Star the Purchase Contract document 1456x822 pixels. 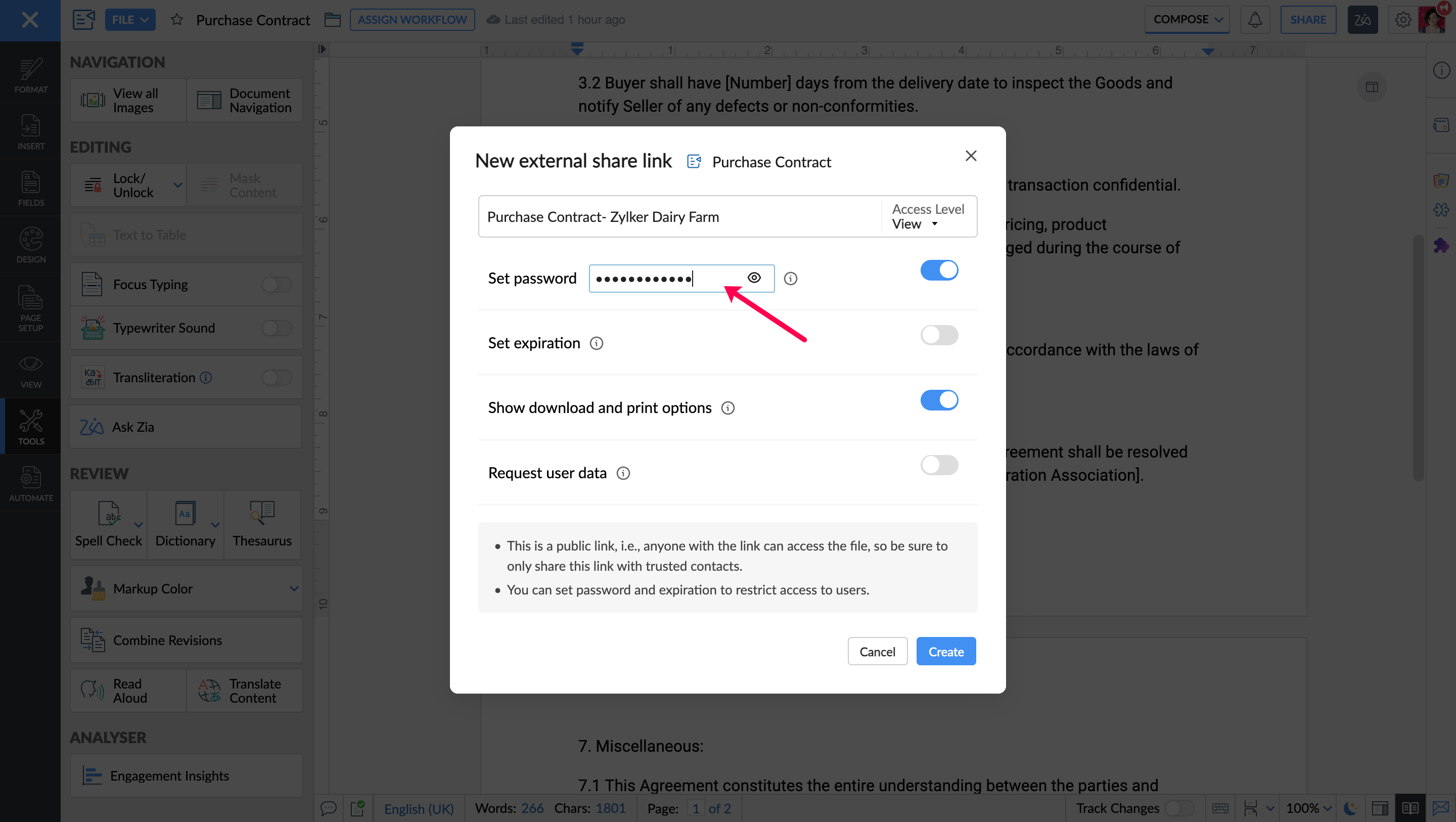pos(177,20)
